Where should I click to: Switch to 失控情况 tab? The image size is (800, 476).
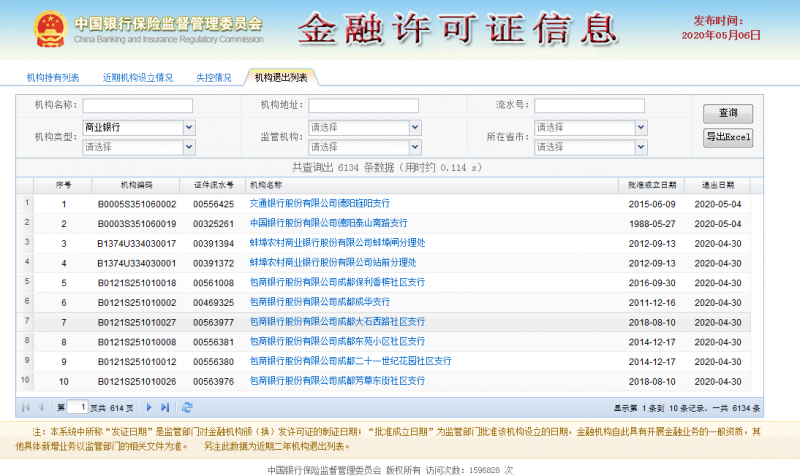point(213,78)
